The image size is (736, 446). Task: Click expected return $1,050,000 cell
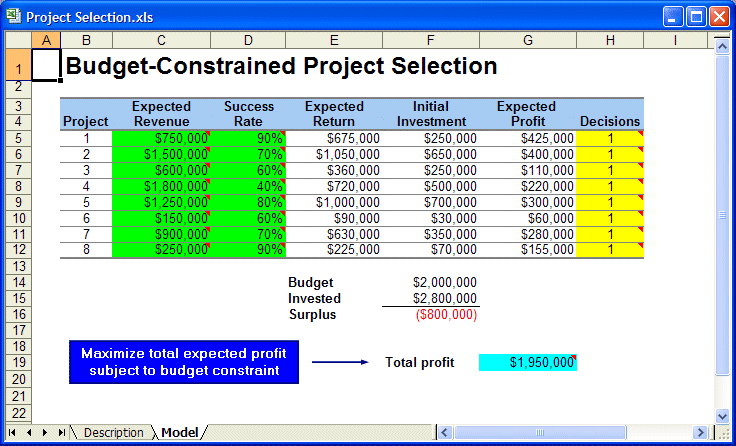pyautogui.click(x=334, y=154)
